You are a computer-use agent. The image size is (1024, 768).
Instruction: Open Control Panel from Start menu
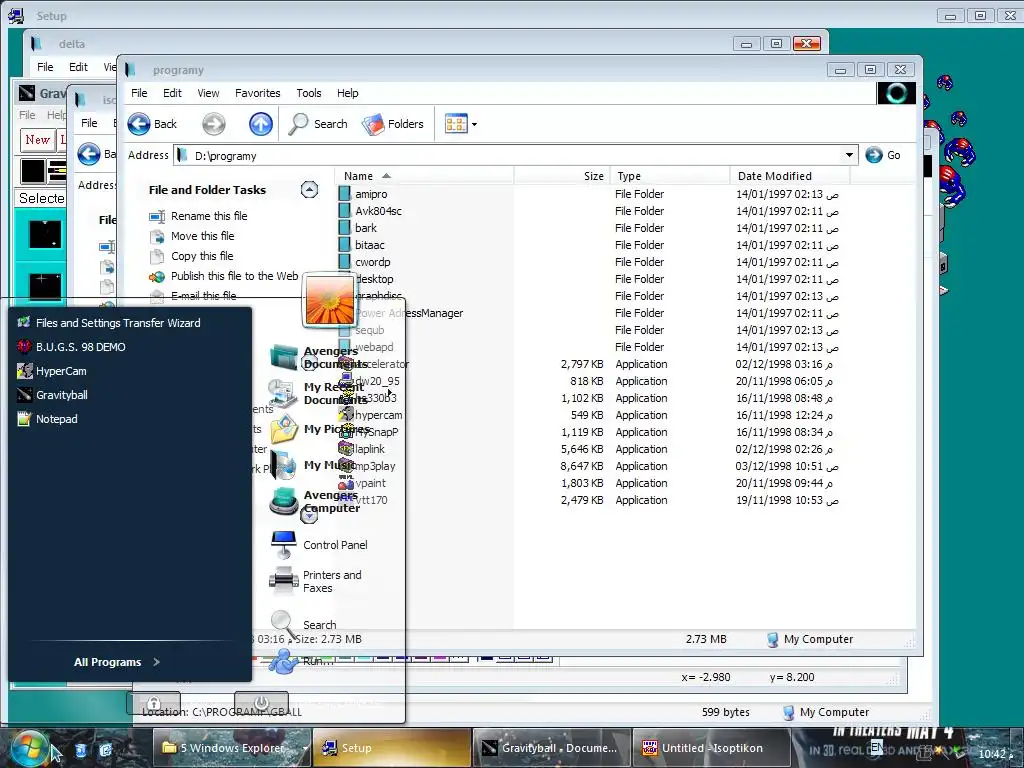coord(320,545)
